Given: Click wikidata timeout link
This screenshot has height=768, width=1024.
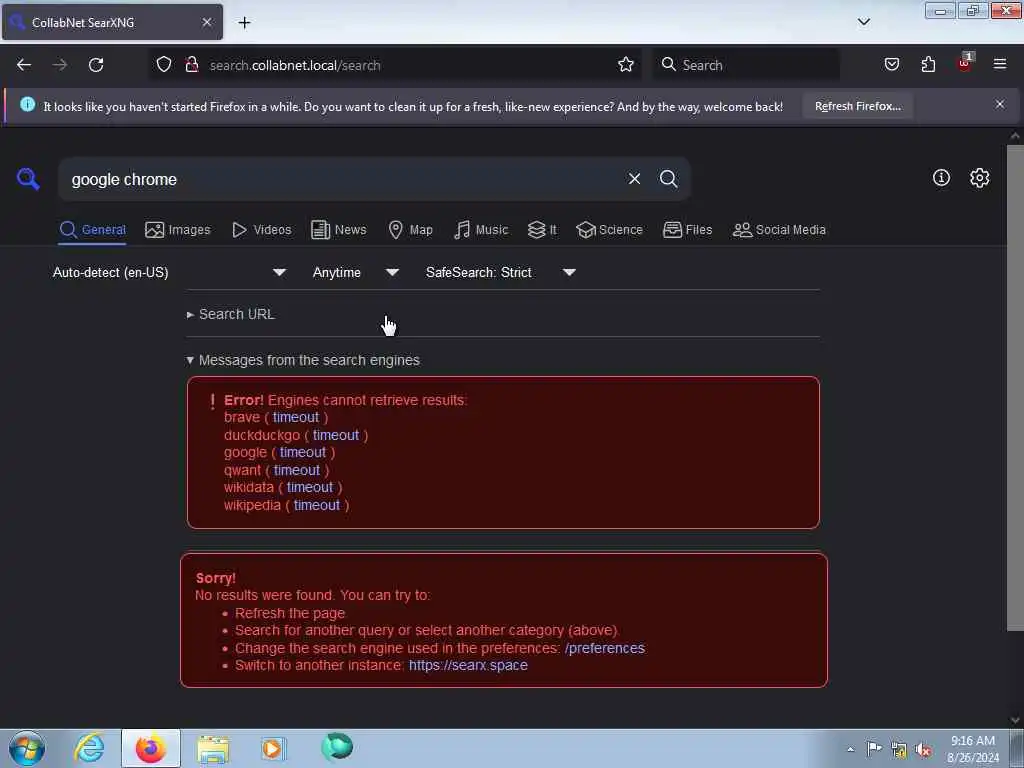Looking at the screenshot, I should (x=310, y=487).
